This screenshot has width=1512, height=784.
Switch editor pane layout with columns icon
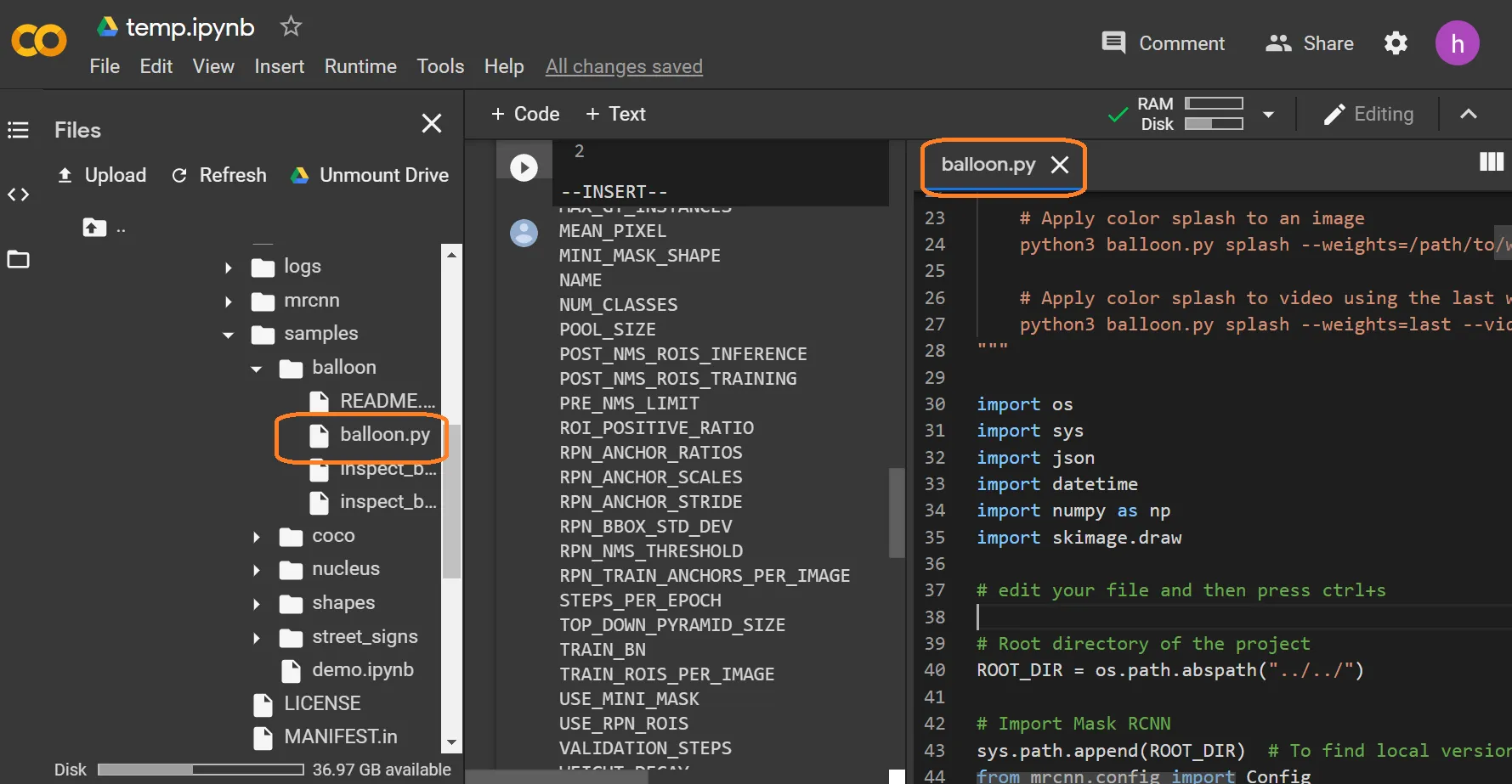[x=1492, y=161]
